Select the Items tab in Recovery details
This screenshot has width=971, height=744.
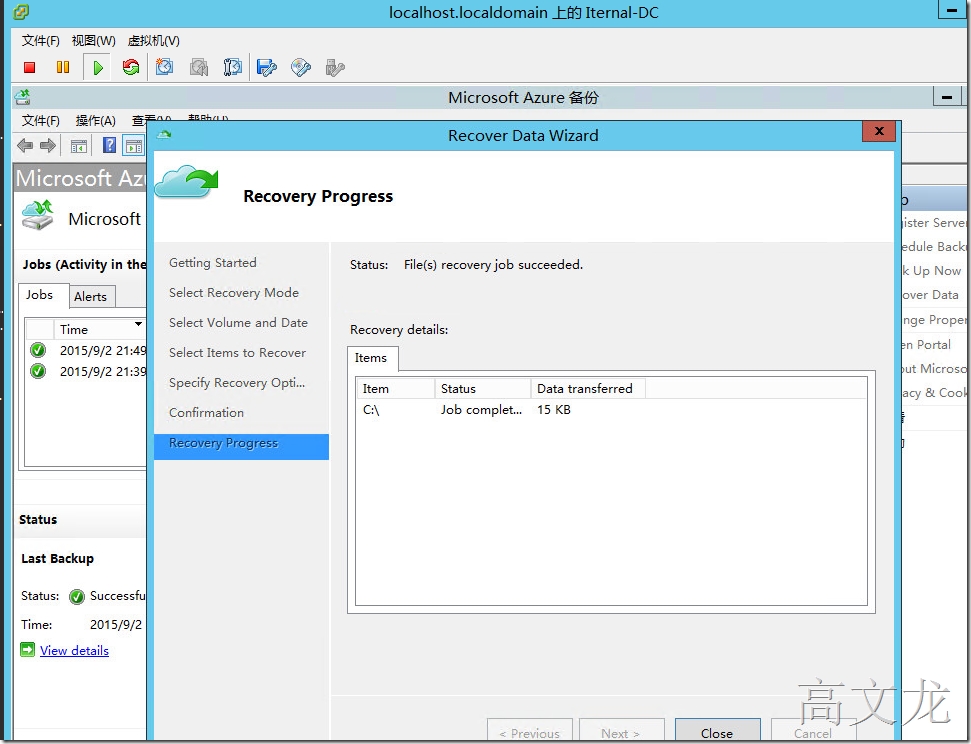pyautogui.click(x=371, y=358)
